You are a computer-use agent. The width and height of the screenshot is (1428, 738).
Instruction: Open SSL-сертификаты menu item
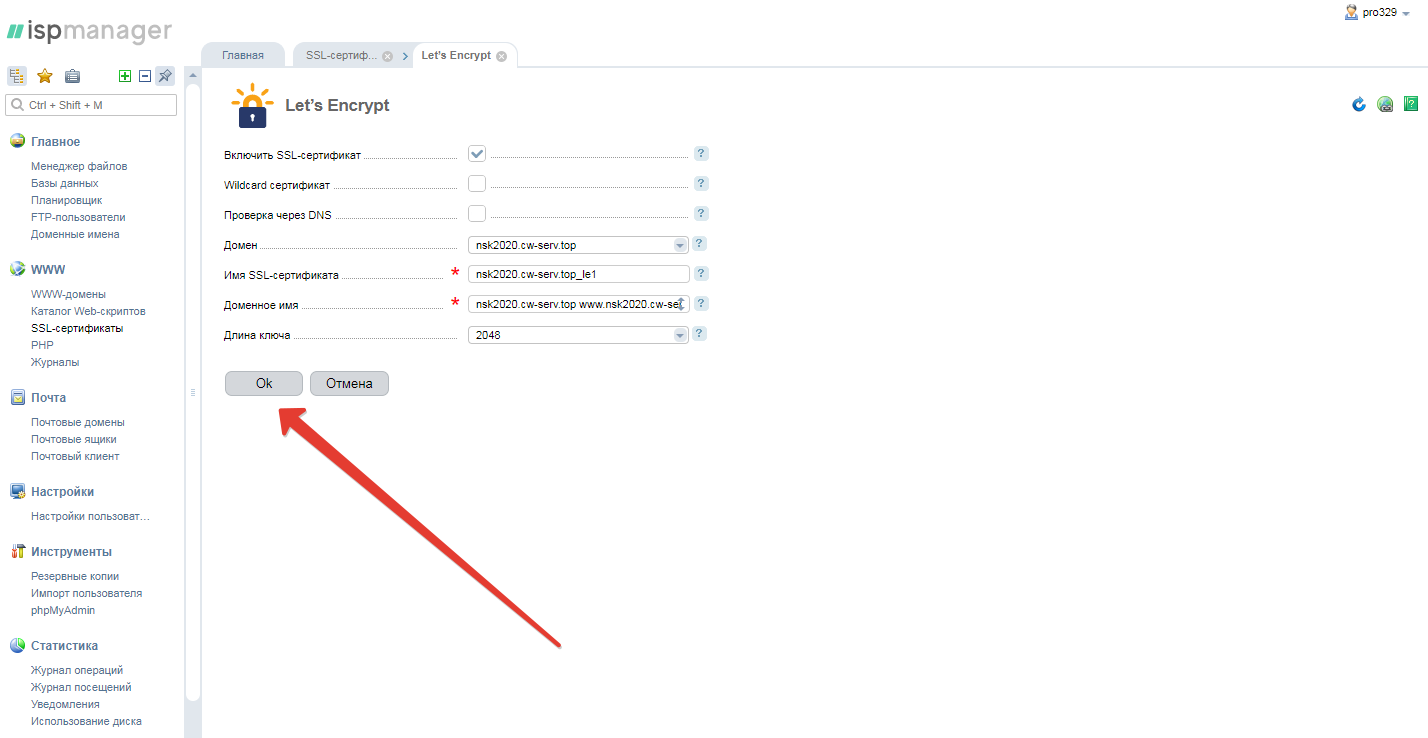77,328
